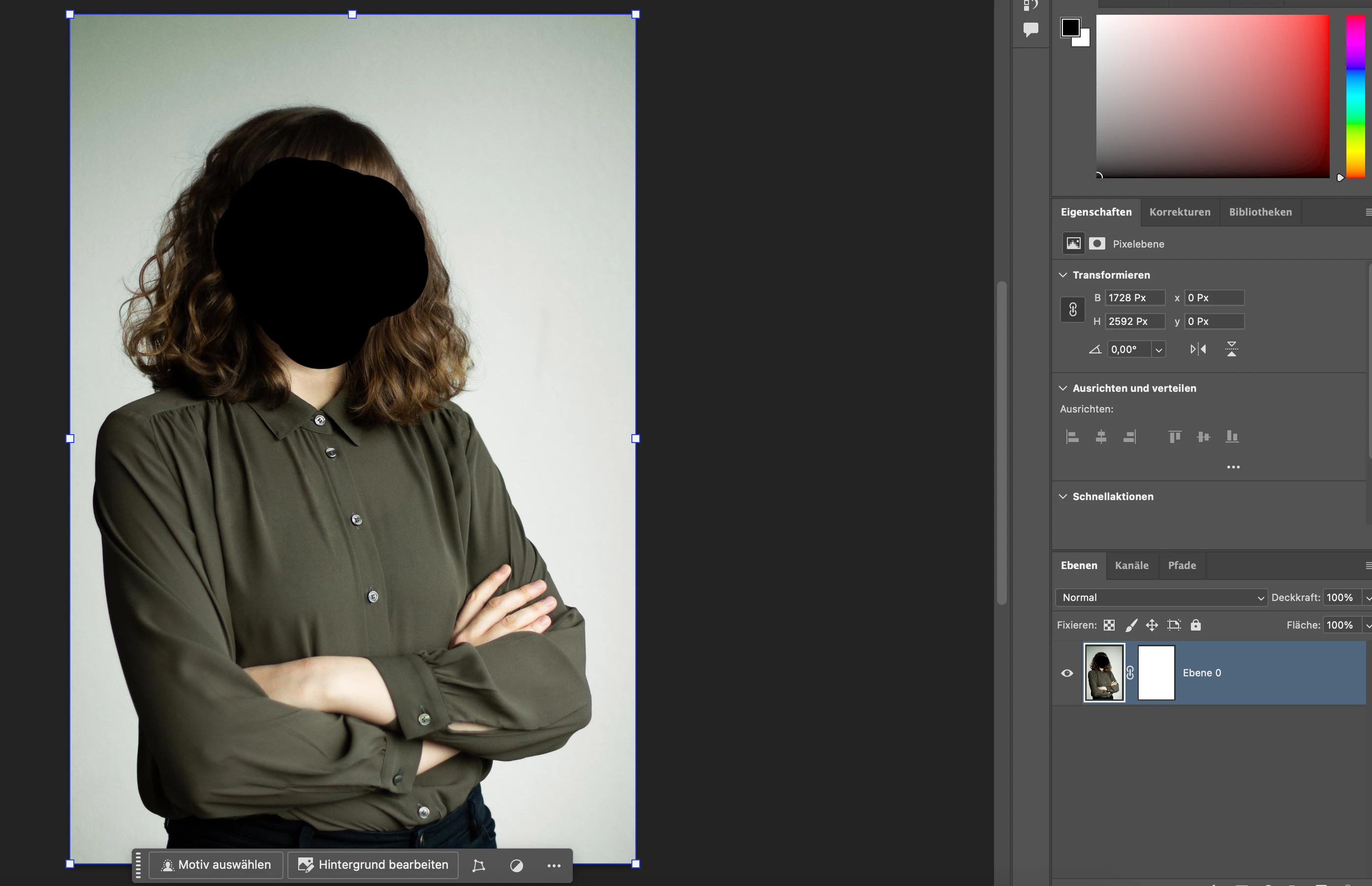This screenshot has height=886, width=1372.
Task: Click the black foreground color swatch
Action: [x=1070, y=27]
